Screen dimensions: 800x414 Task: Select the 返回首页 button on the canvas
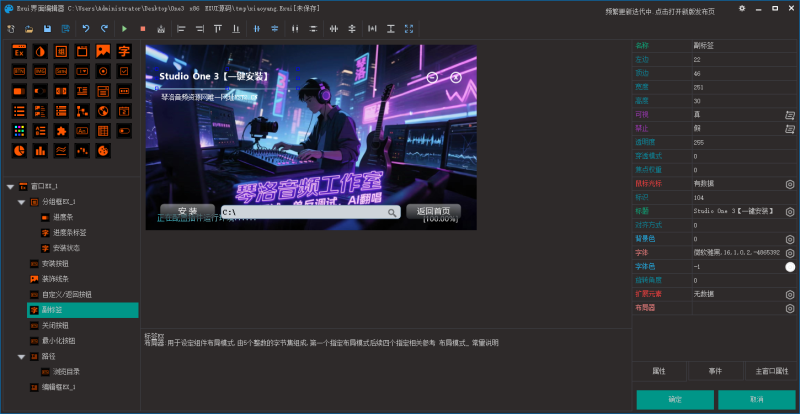tap(434, 211)
